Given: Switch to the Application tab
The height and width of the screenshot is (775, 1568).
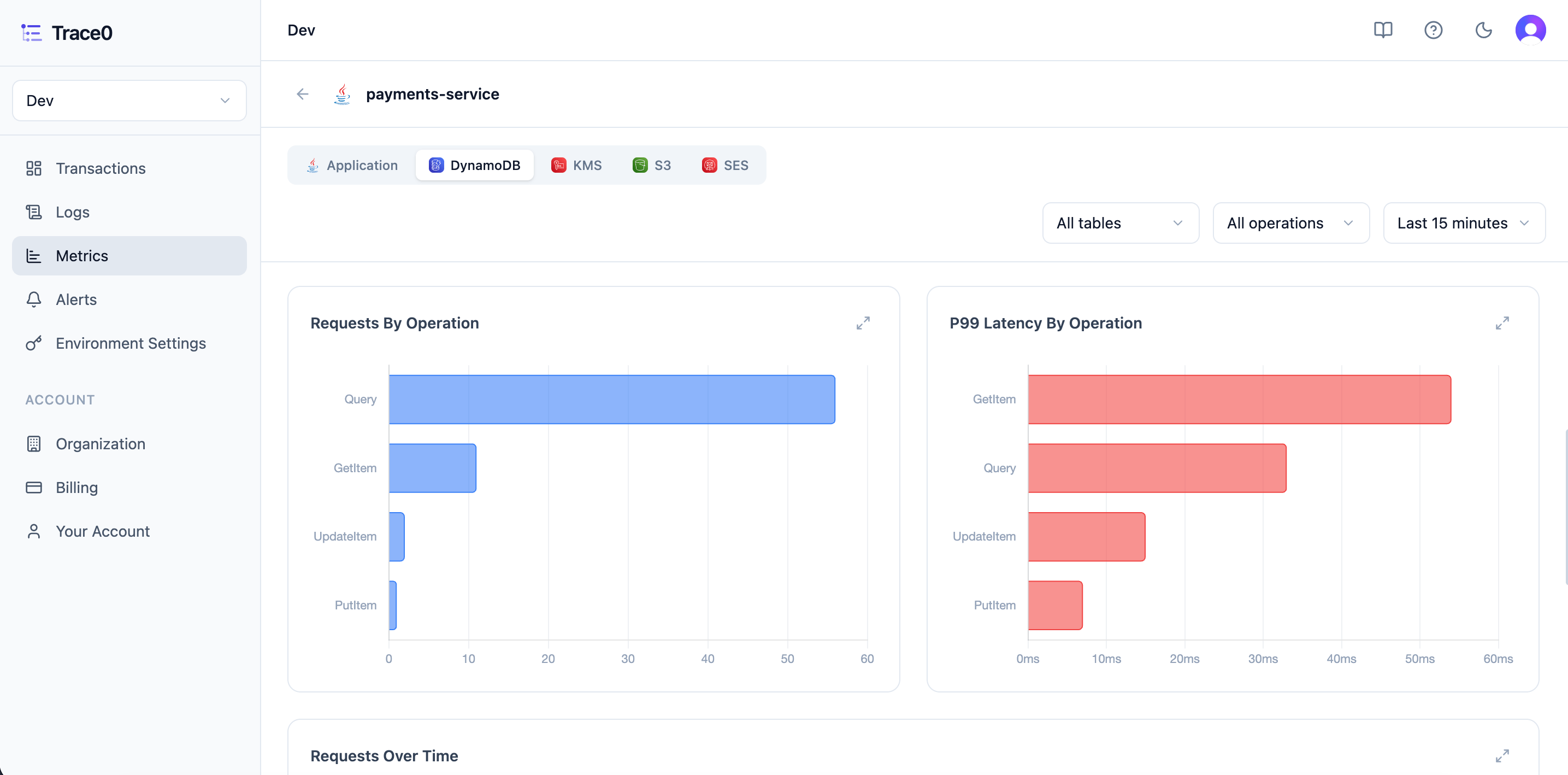Looking at the screenshot, I should [352, 165].
